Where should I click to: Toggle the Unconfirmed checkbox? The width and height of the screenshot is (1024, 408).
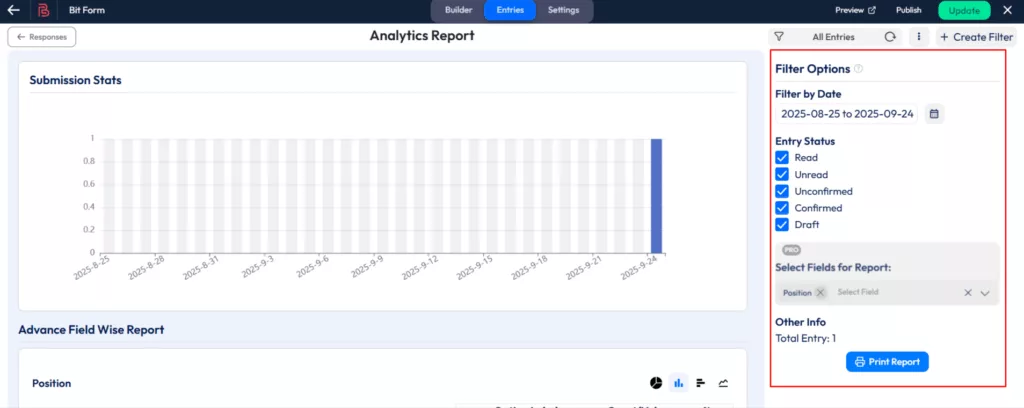coord(782,191)
